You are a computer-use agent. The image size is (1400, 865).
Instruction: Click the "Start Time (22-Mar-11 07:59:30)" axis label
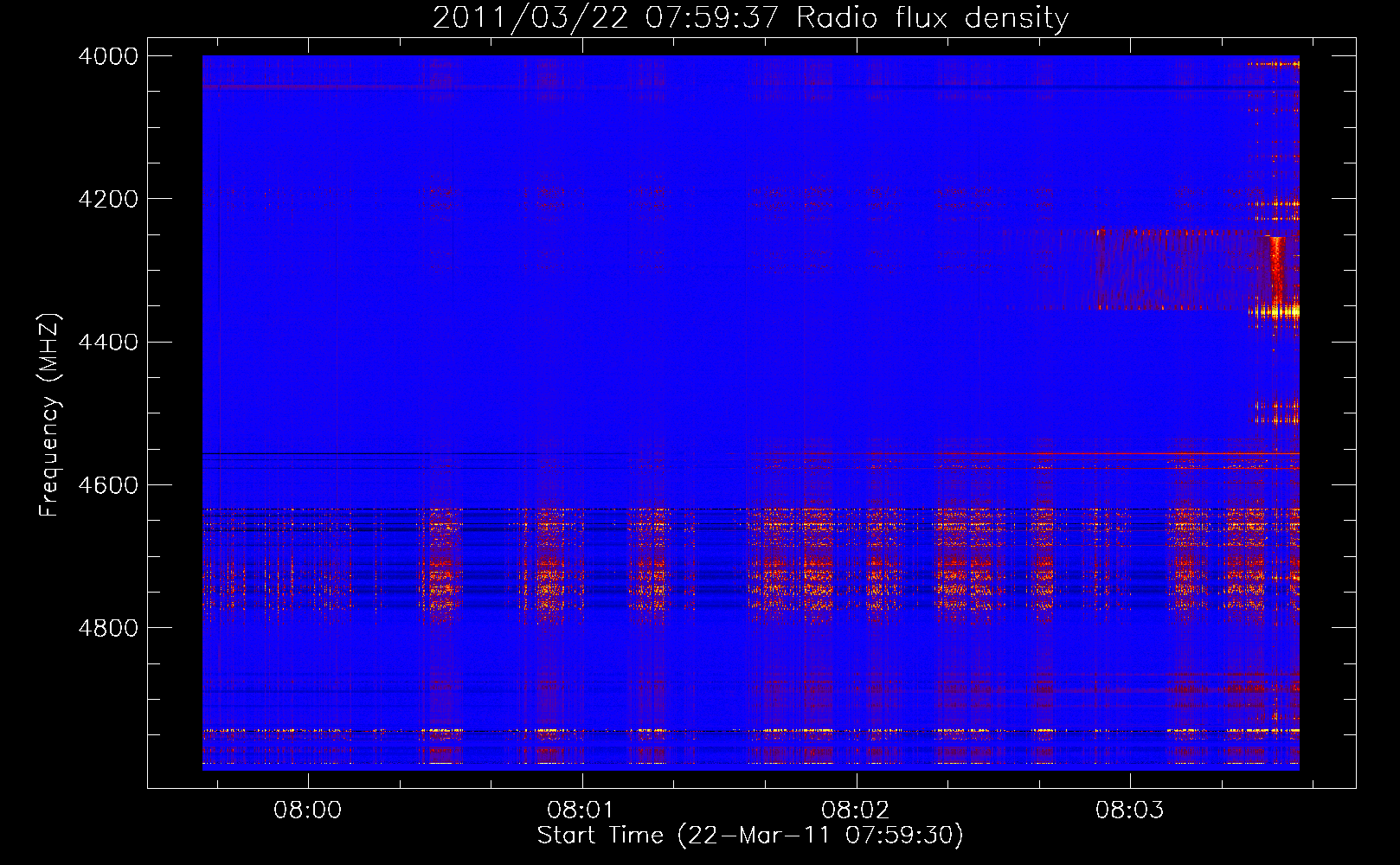point(750,836)
